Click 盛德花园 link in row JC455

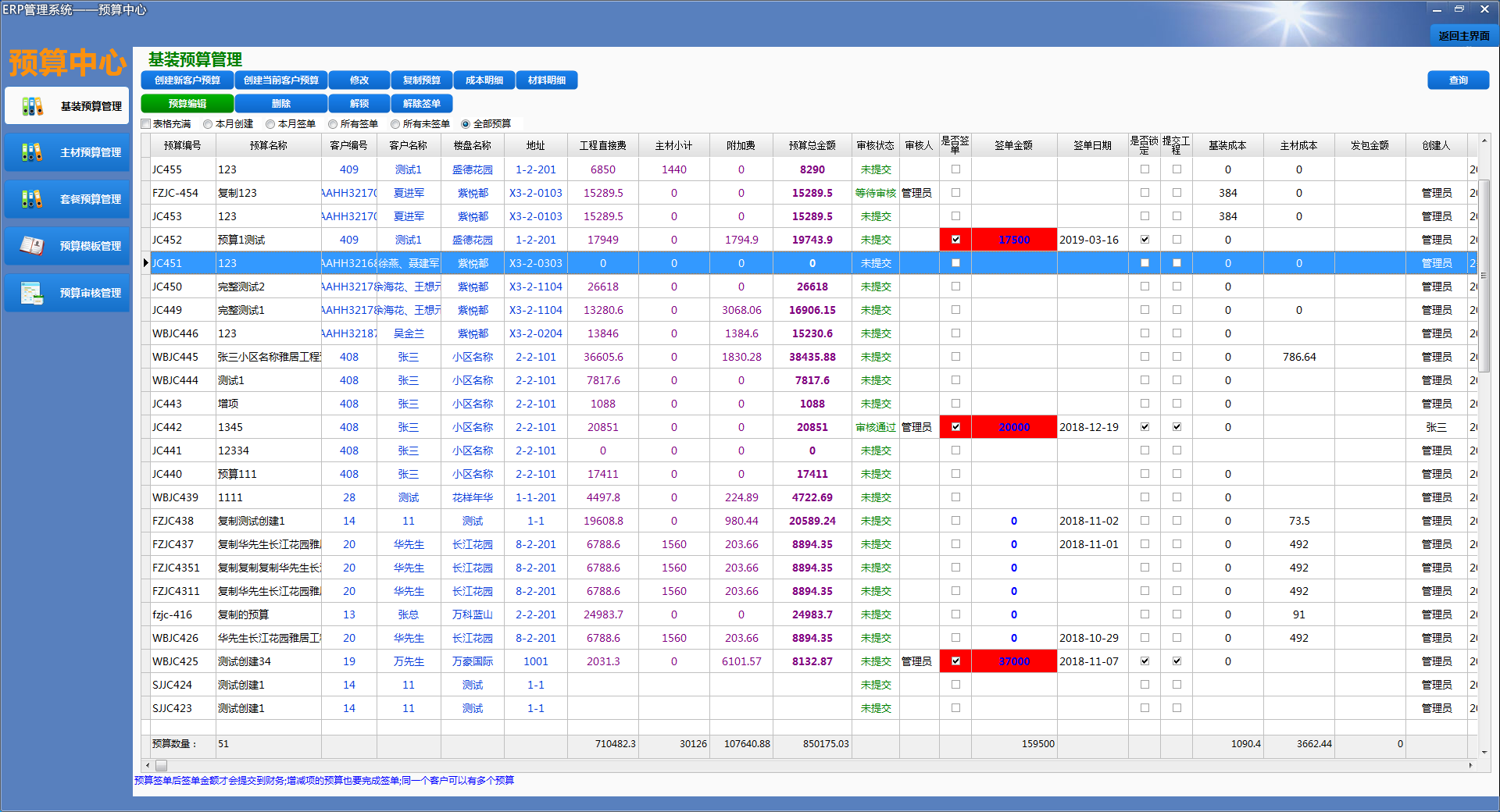[x=473, y=169]
